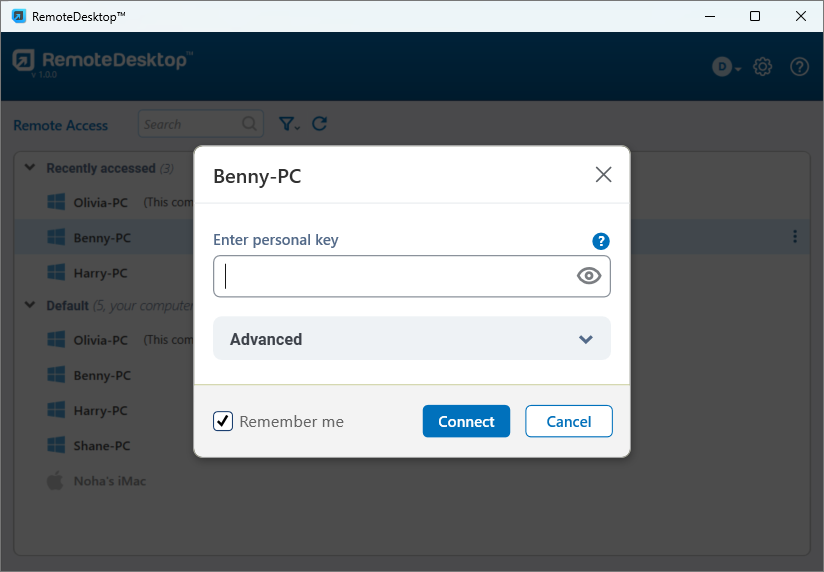Click the search magnifier icon
The width and height of the screenshot is (824, 572).
pos(249,125)
